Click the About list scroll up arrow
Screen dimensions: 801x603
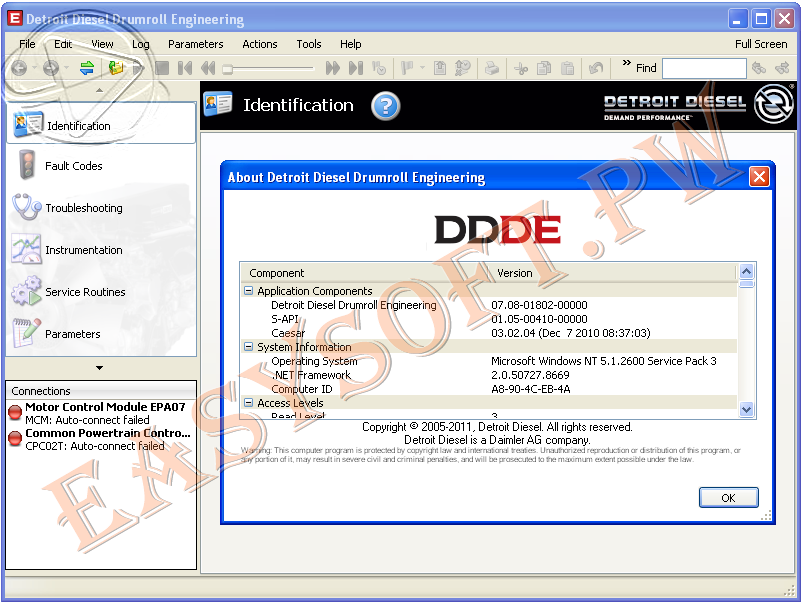[746, 271]
